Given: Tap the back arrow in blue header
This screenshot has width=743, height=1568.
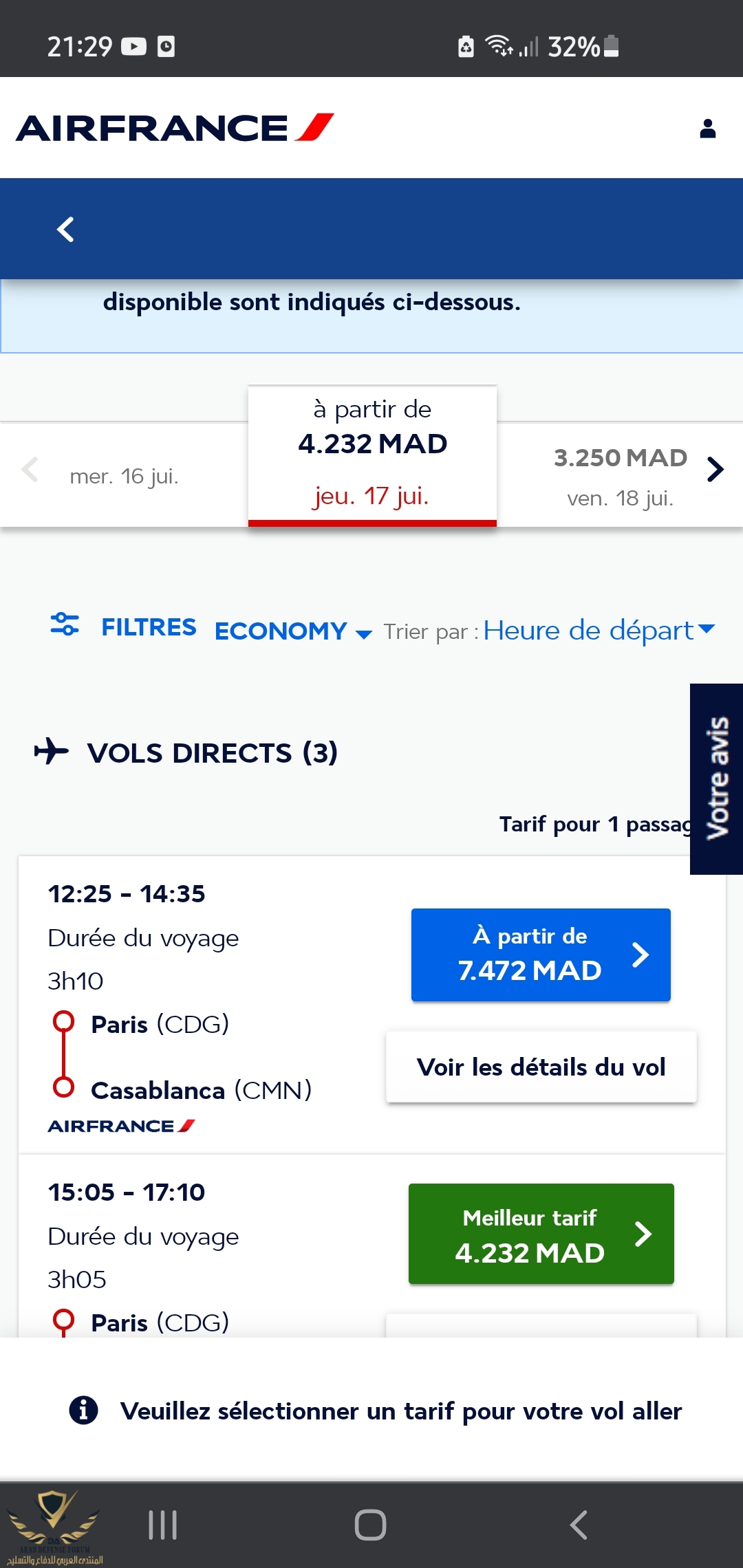Looking at the screenshot, I should (65, 230).
